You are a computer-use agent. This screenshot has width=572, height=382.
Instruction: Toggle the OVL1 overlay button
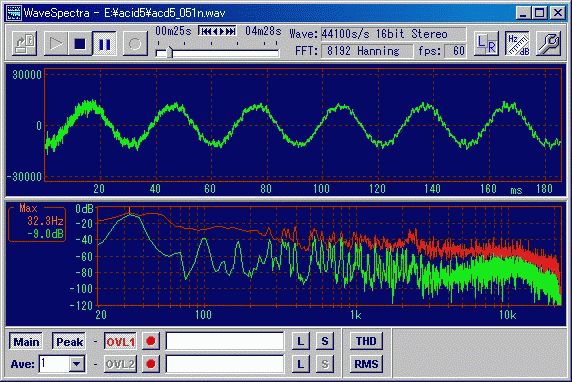coord(120,342)
